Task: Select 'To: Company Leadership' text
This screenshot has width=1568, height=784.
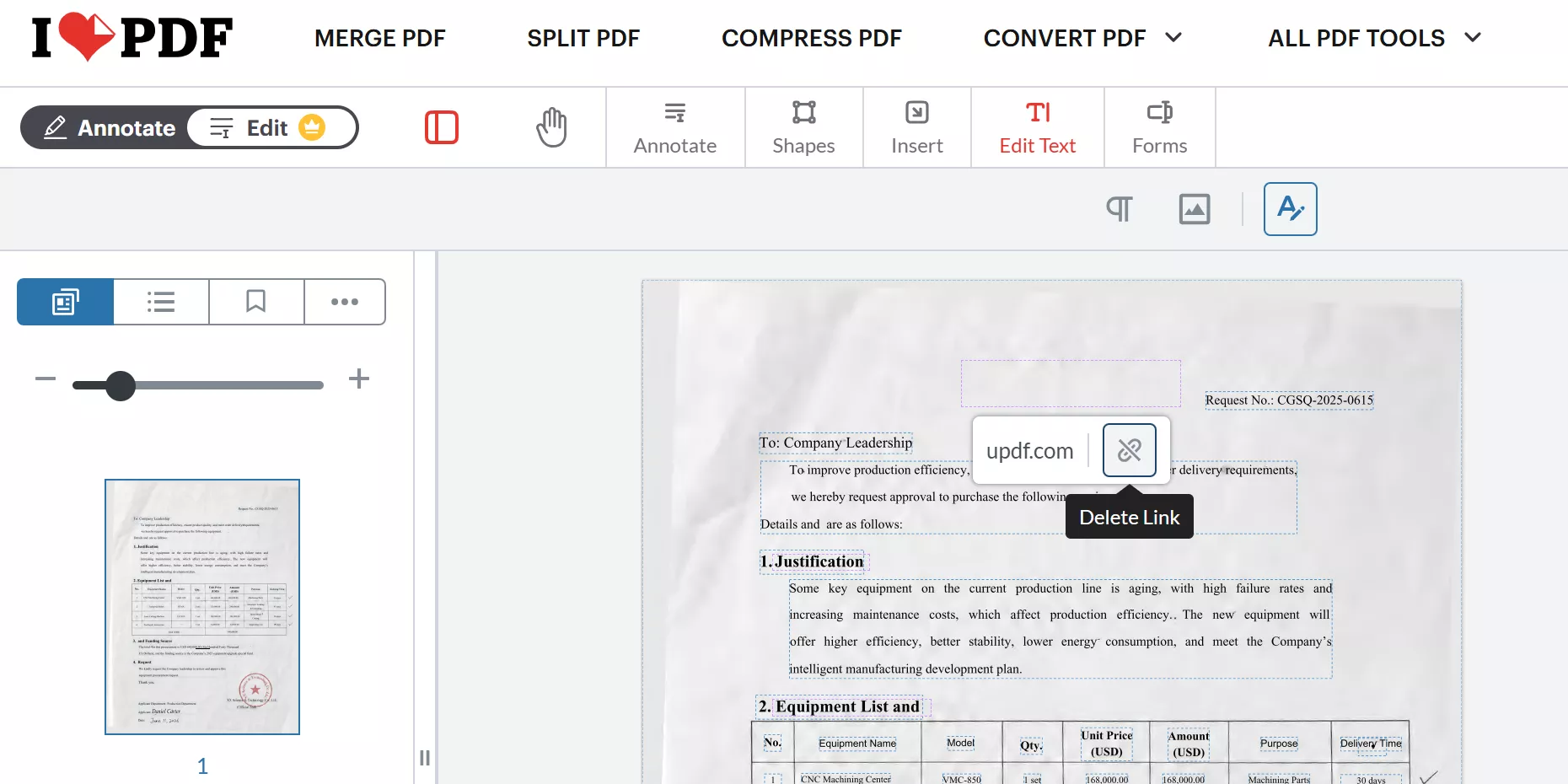Action: coord(835,443)
